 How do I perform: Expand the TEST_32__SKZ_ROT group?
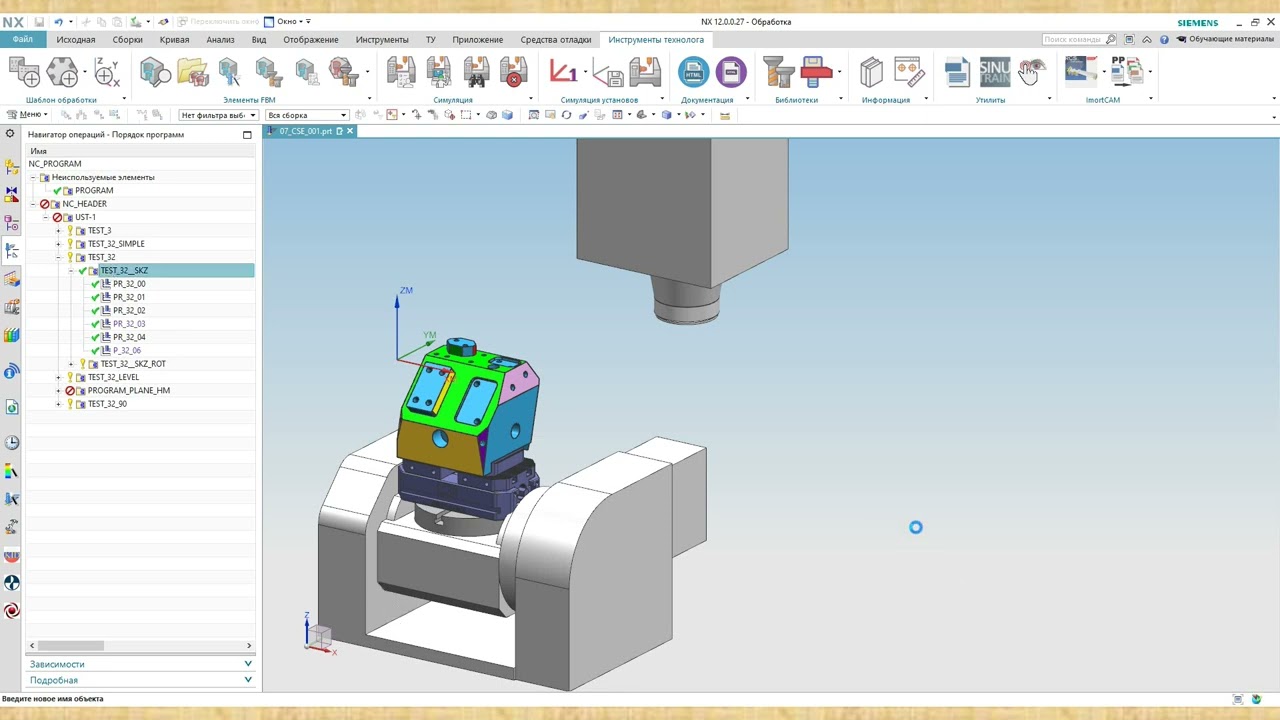point(71,364)
